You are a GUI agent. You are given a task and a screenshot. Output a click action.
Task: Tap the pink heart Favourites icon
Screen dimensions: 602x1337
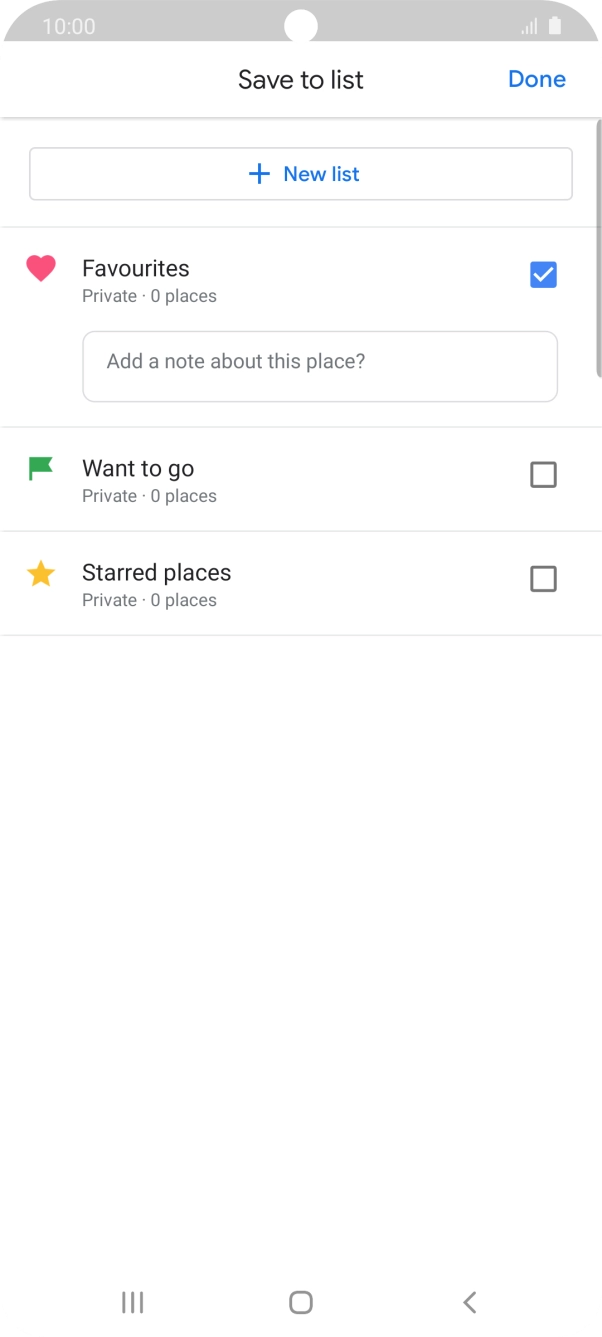(x=41, y=268)
